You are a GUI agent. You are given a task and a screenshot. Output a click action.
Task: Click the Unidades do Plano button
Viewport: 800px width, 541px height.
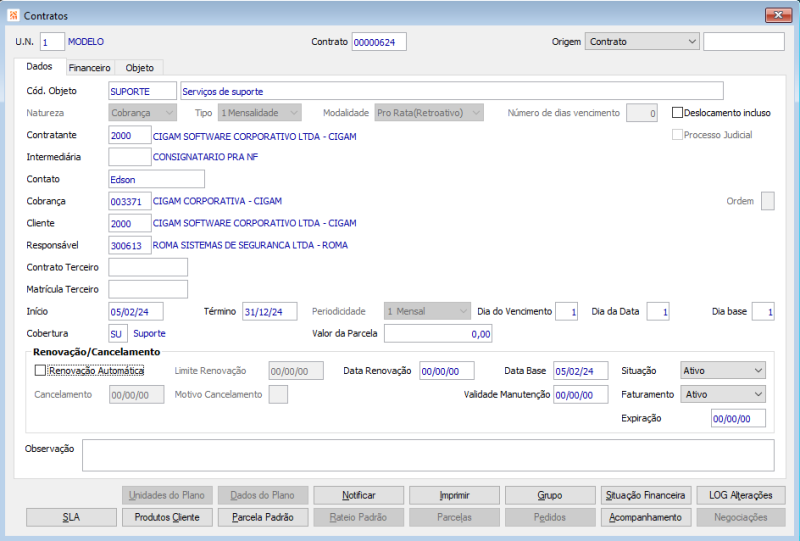click(x=167, y=495)
